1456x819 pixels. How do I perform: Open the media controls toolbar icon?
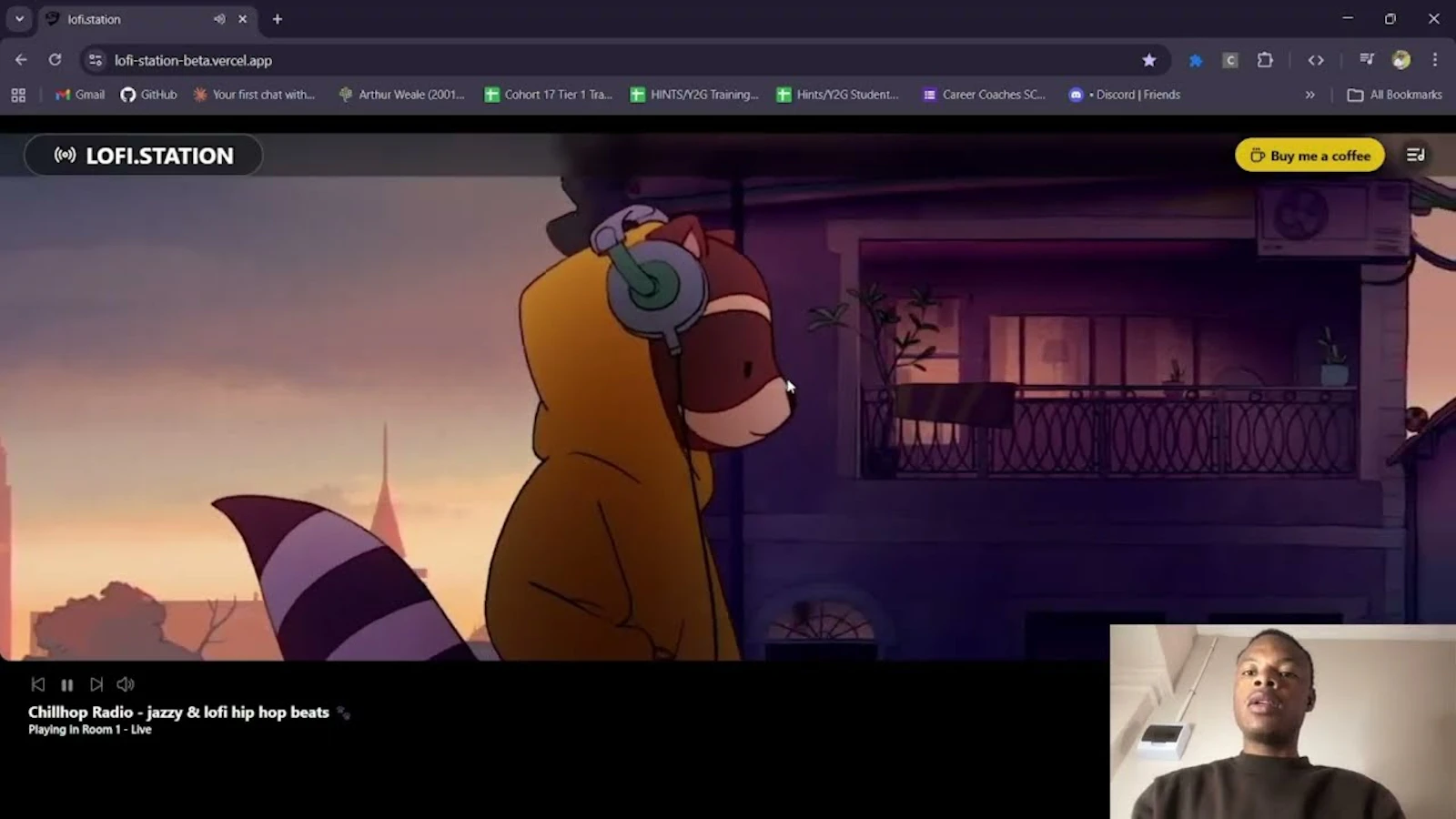coord(1367,60)
